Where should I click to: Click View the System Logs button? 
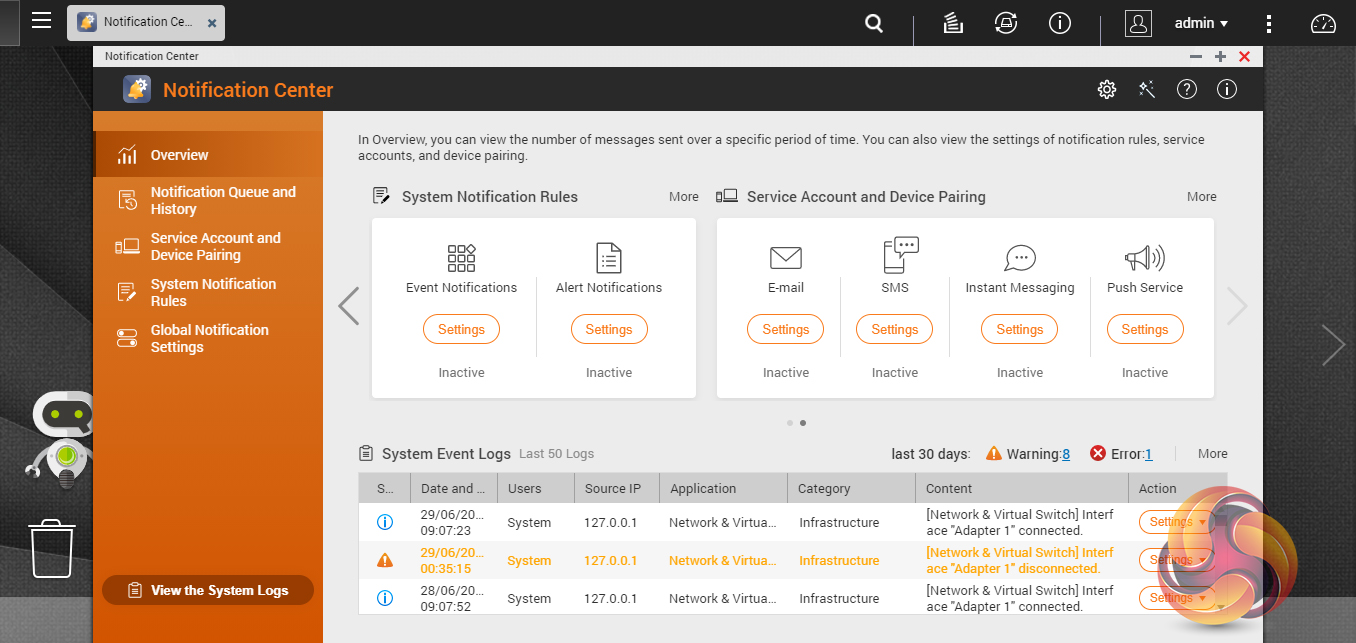208,590
